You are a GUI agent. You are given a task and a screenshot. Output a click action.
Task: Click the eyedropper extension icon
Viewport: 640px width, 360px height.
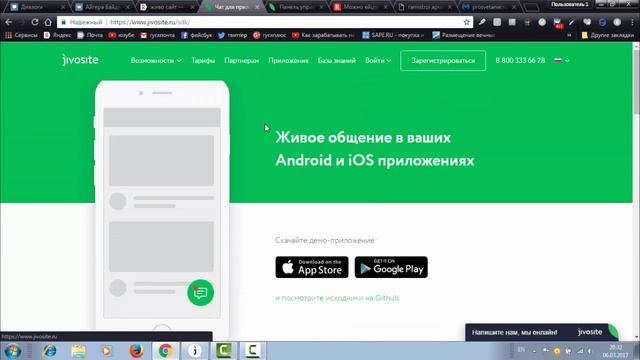click(x=482, y=22)
